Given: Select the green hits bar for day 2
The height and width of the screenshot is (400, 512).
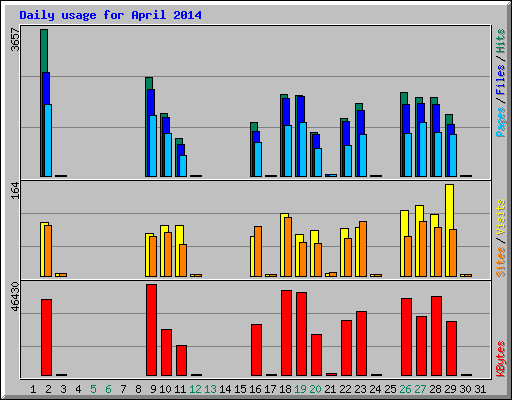Looking at the screenshot, I should coord(44,51).
